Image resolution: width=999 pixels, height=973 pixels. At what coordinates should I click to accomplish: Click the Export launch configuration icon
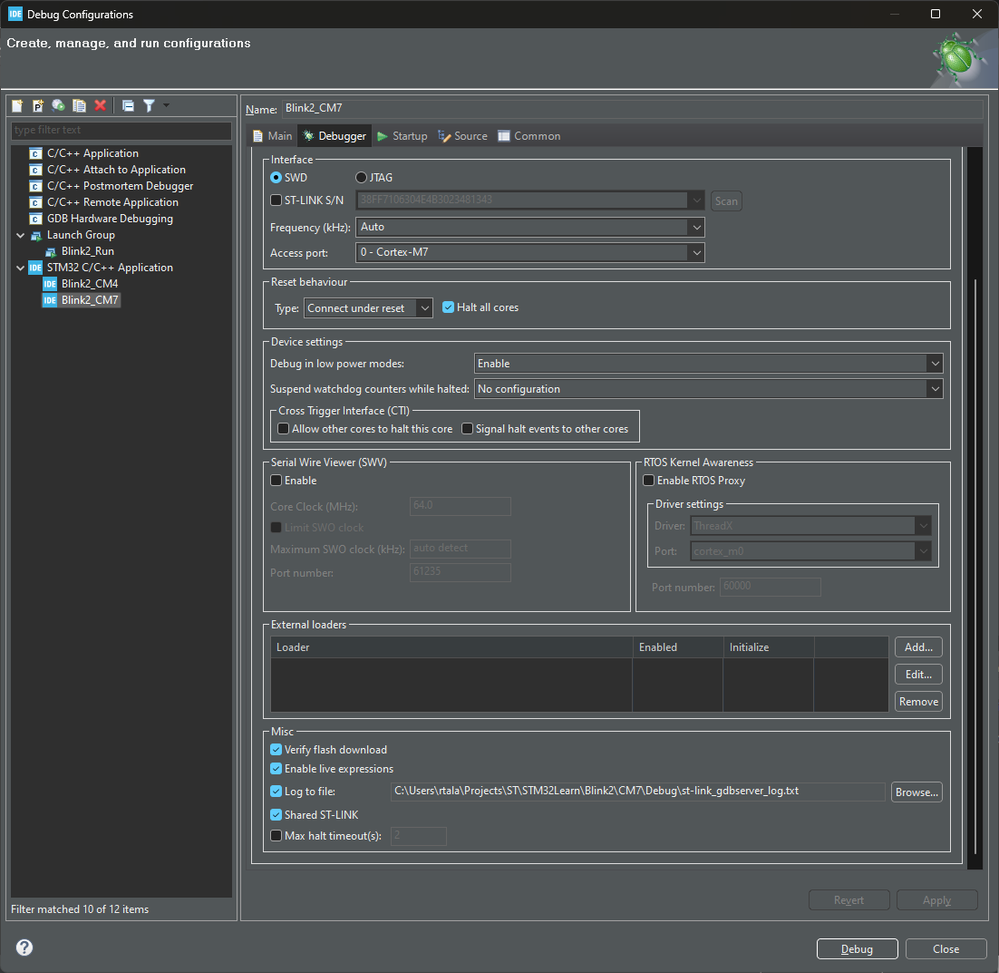(x=59, y=106)
